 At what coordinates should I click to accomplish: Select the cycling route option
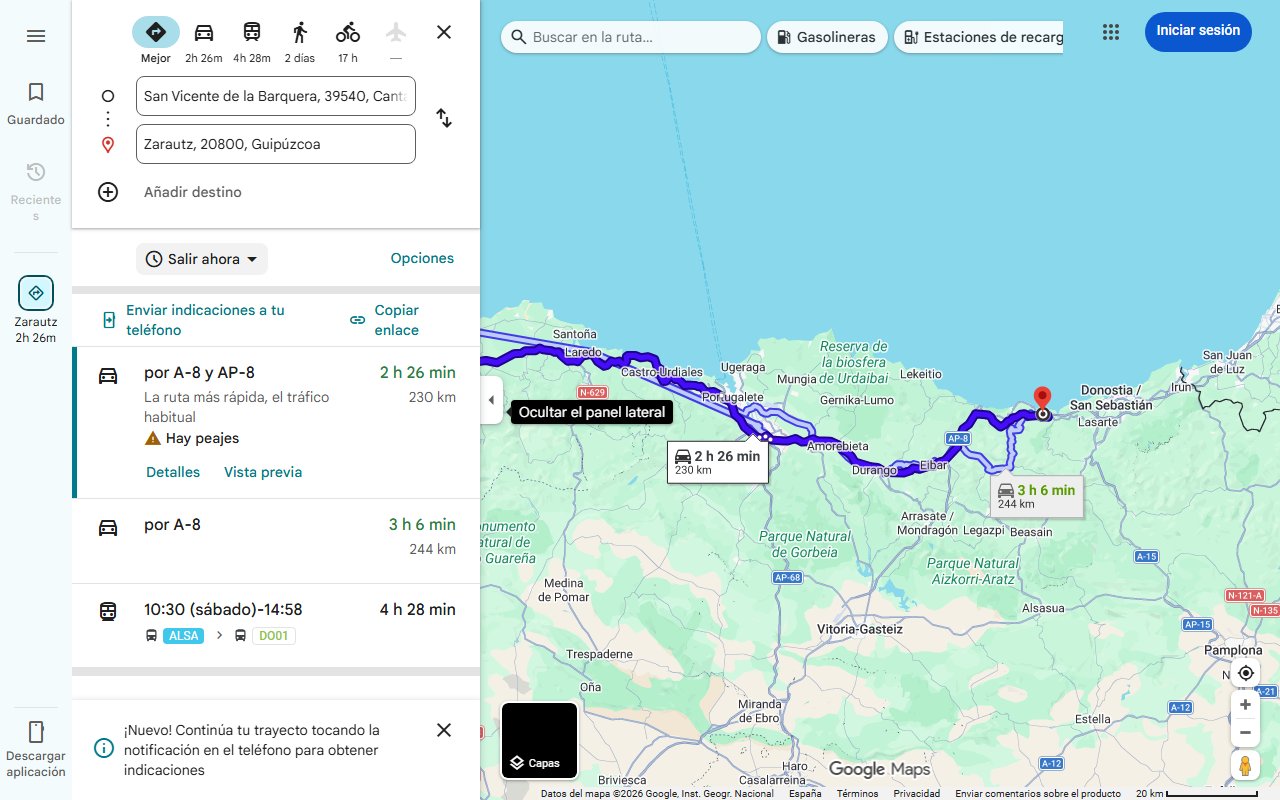pyautogui.click(x=347, y=31)
